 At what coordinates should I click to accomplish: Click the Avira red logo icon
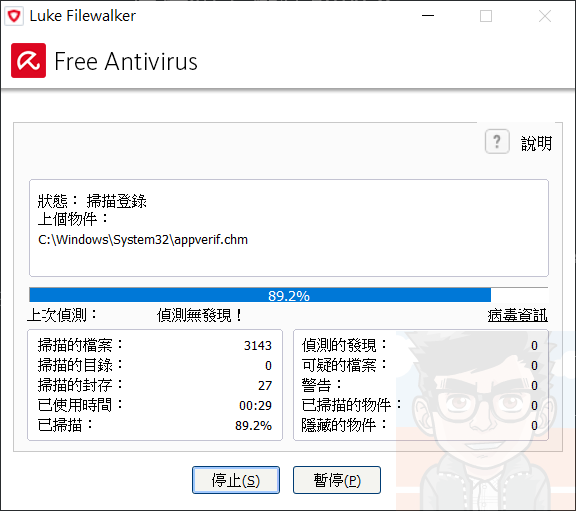coord(28,61)
